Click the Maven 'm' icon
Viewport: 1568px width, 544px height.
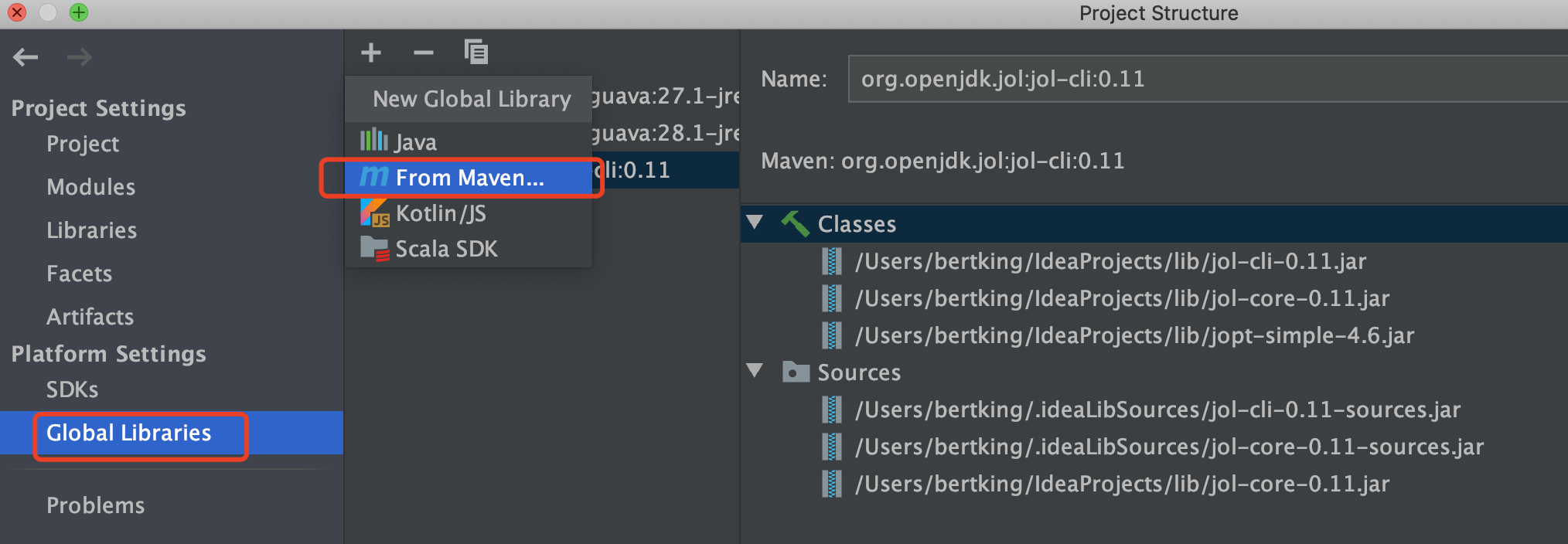click(x=374, y=177)
